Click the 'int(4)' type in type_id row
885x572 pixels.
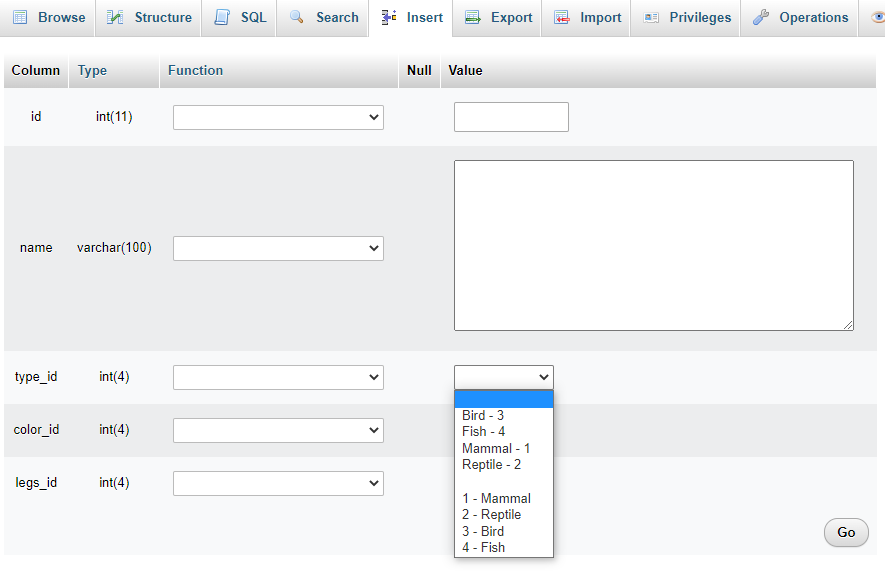point(114,377)
